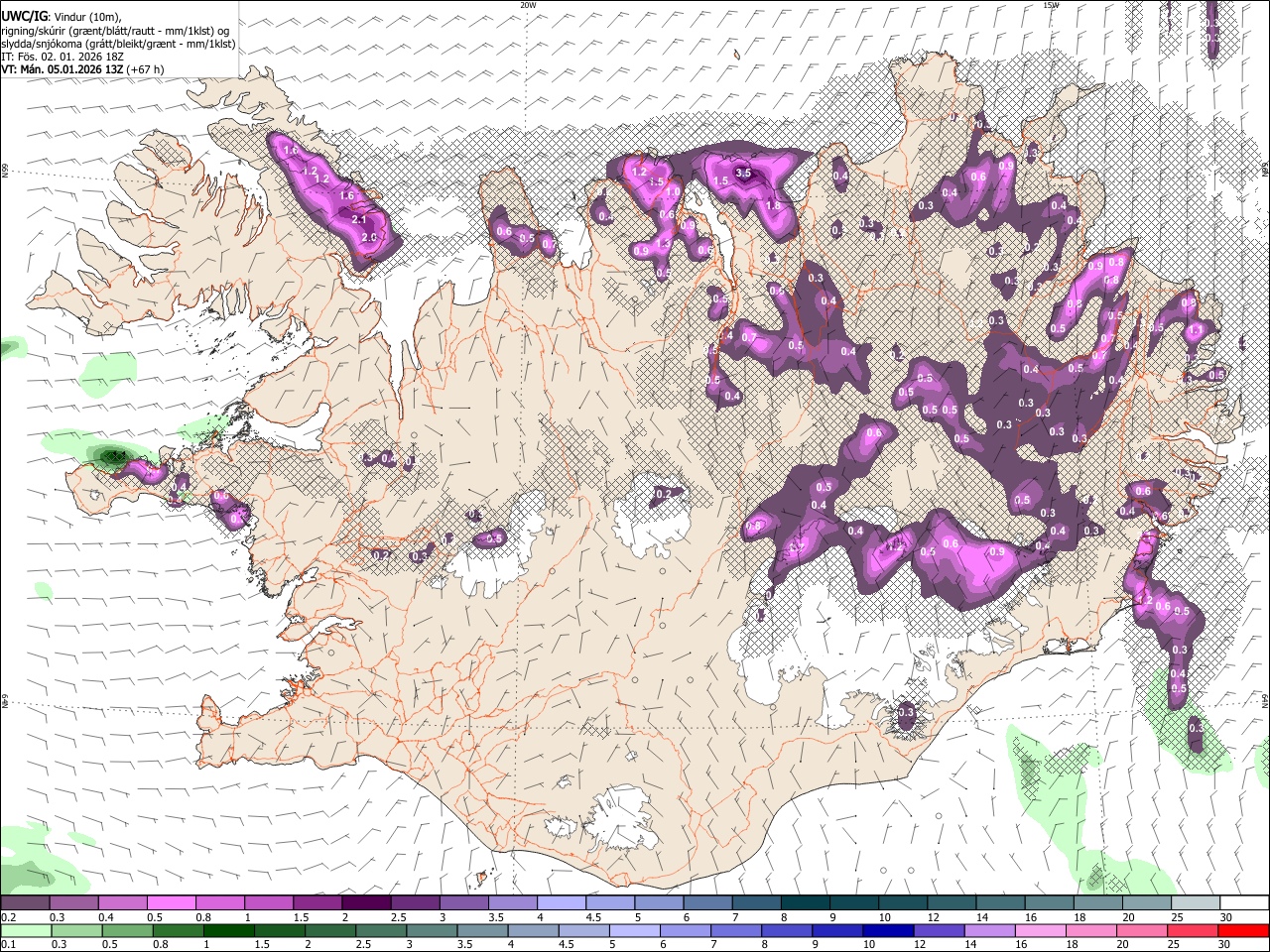Click the '25' label in the rain legend row
Screen dimensions: 1270x952
pyautogui.click(x=1172, y=944)
